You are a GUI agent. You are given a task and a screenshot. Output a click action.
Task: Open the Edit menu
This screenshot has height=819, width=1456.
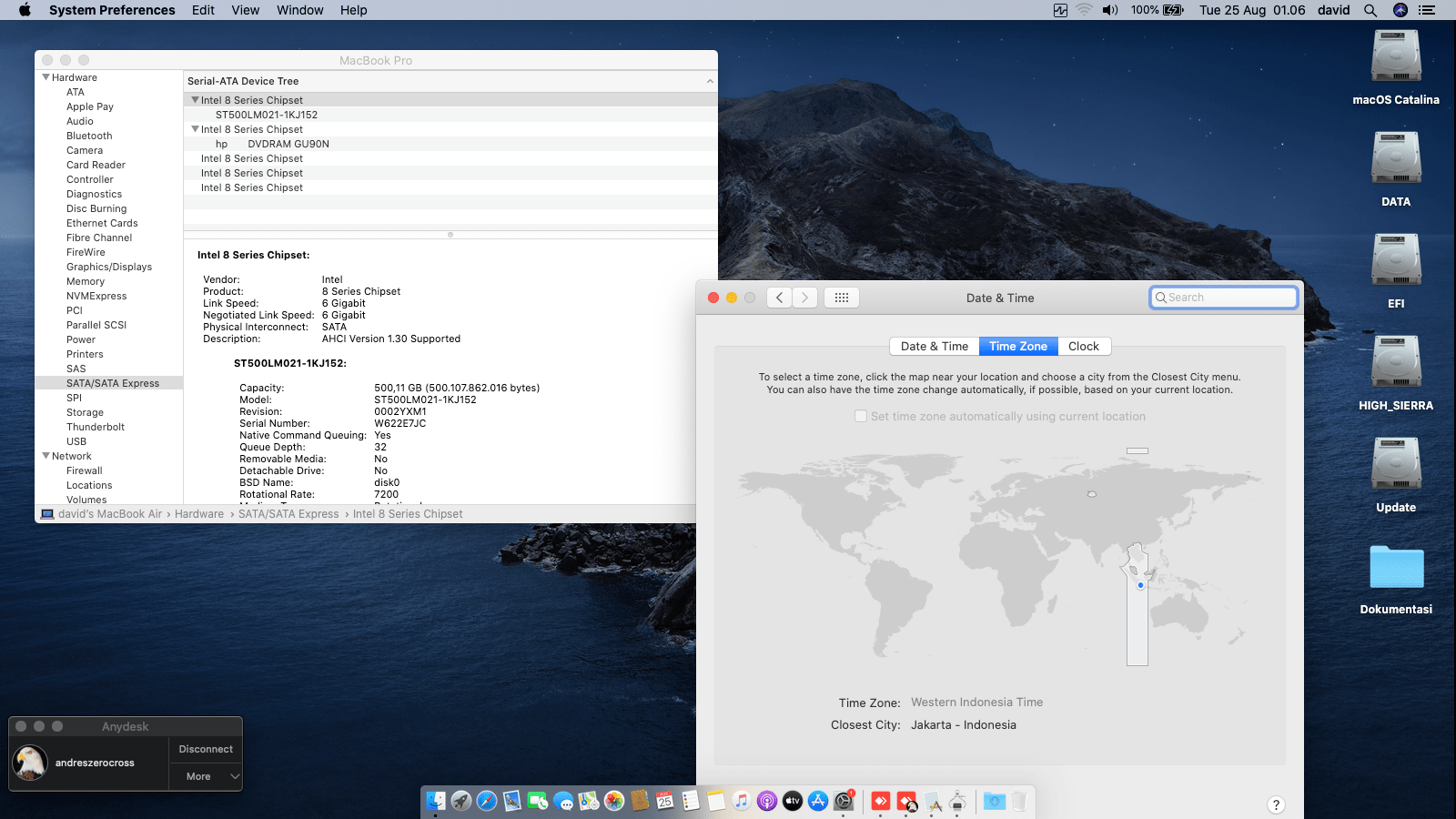(x=203, y=10)
